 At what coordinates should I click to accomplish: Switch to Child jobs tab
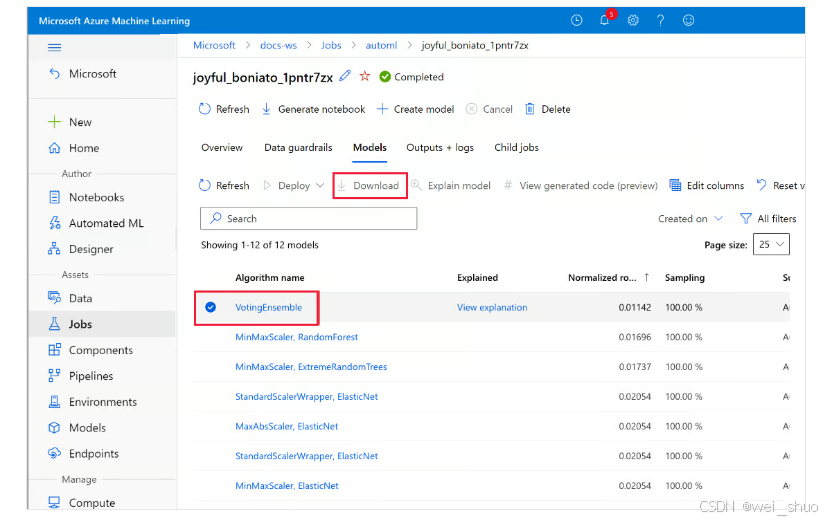point(516,148)
